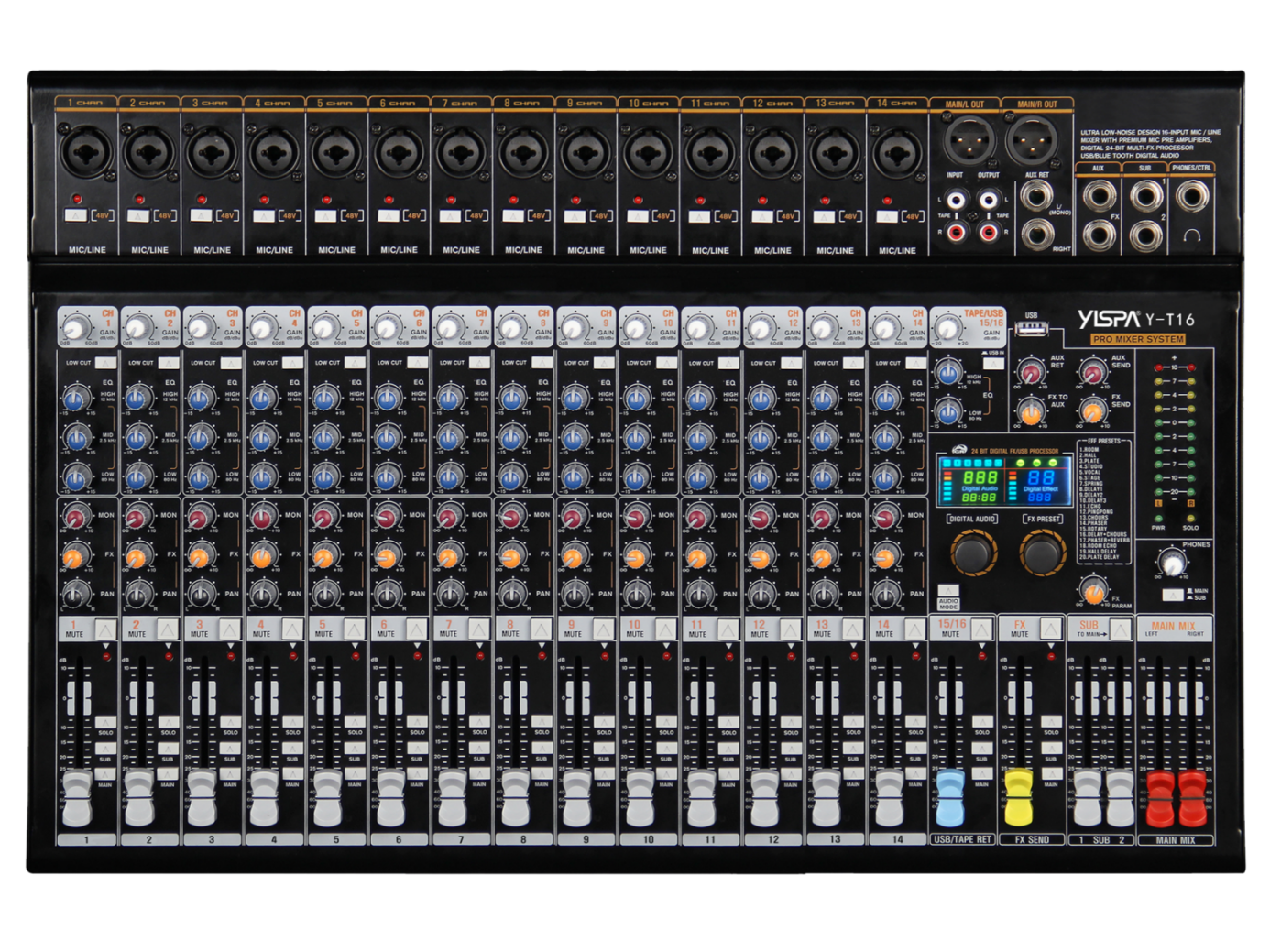Click the PHONES level knob

pos(1171,563)
